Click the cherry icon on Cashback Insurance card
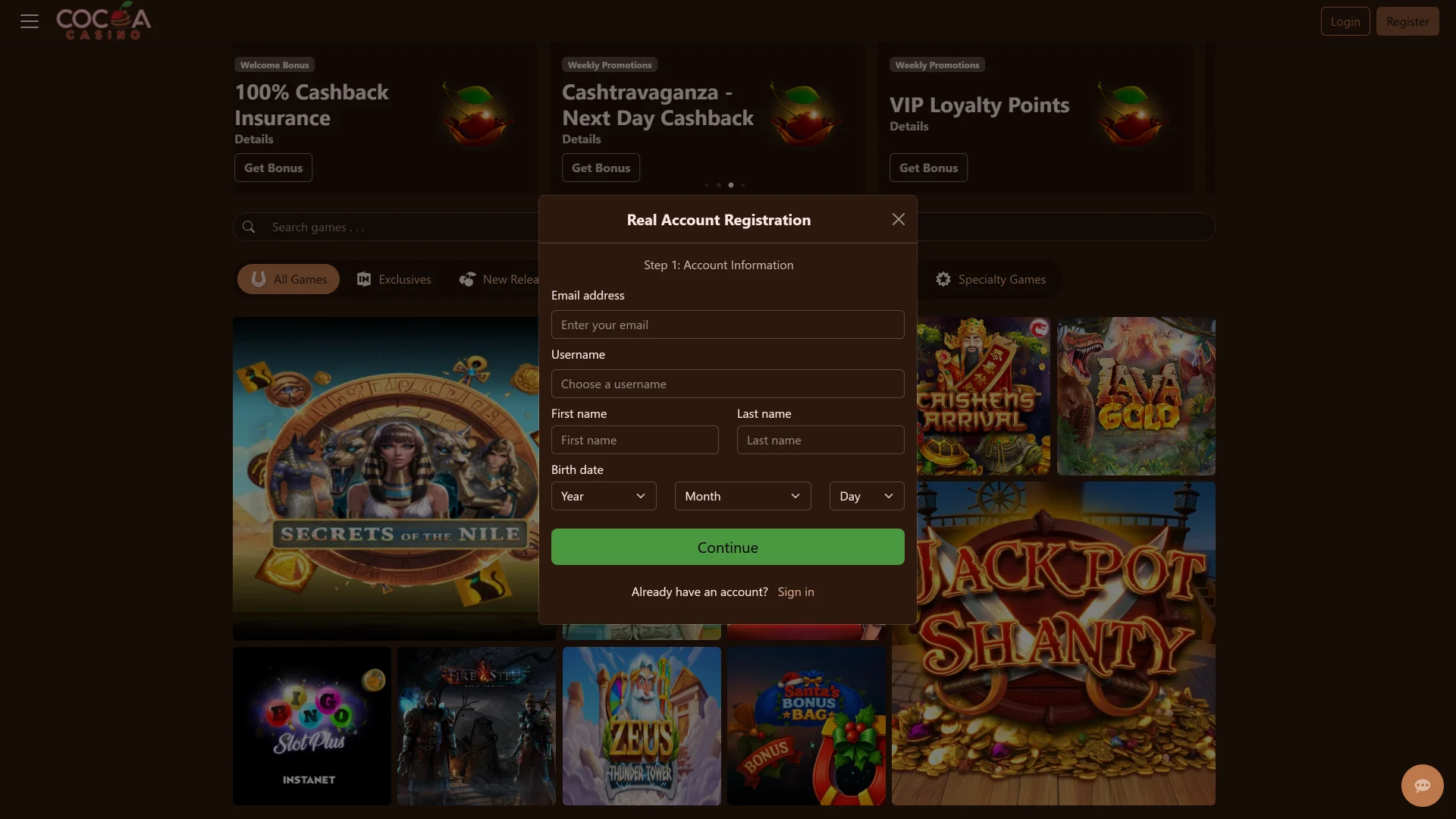The width and height of the screenshot is (1456, 819). tap(477, 115)
